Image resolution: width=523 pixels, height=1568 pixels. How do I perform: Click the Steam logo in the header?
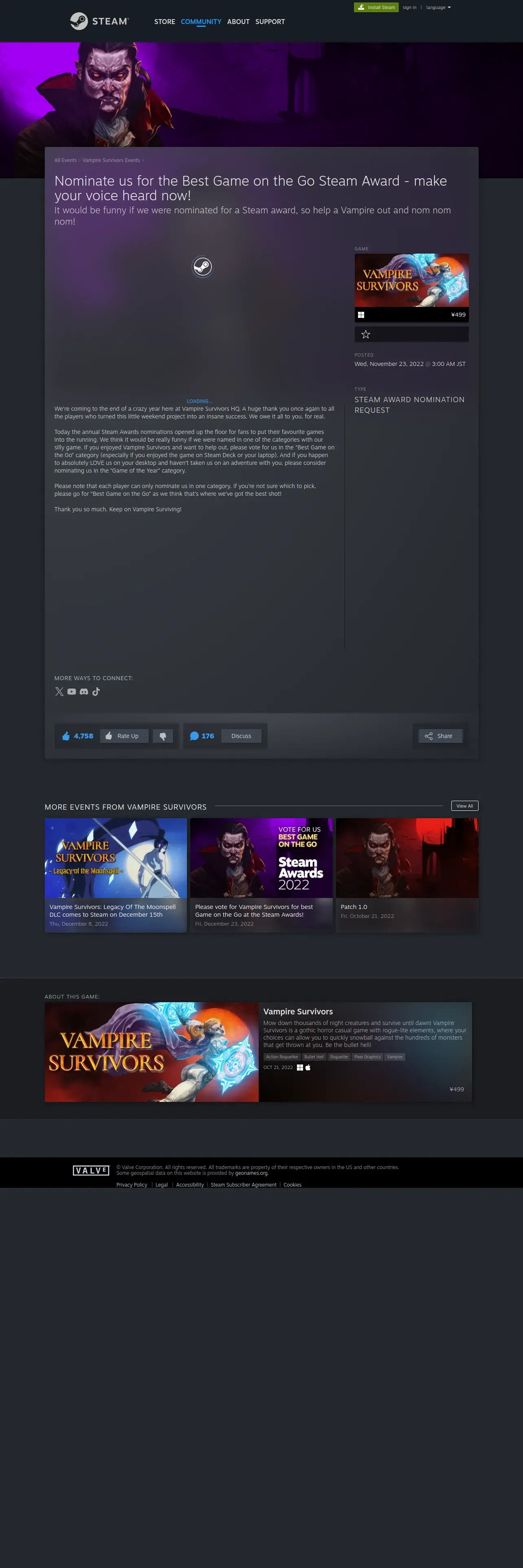click(x=99, y=21)
